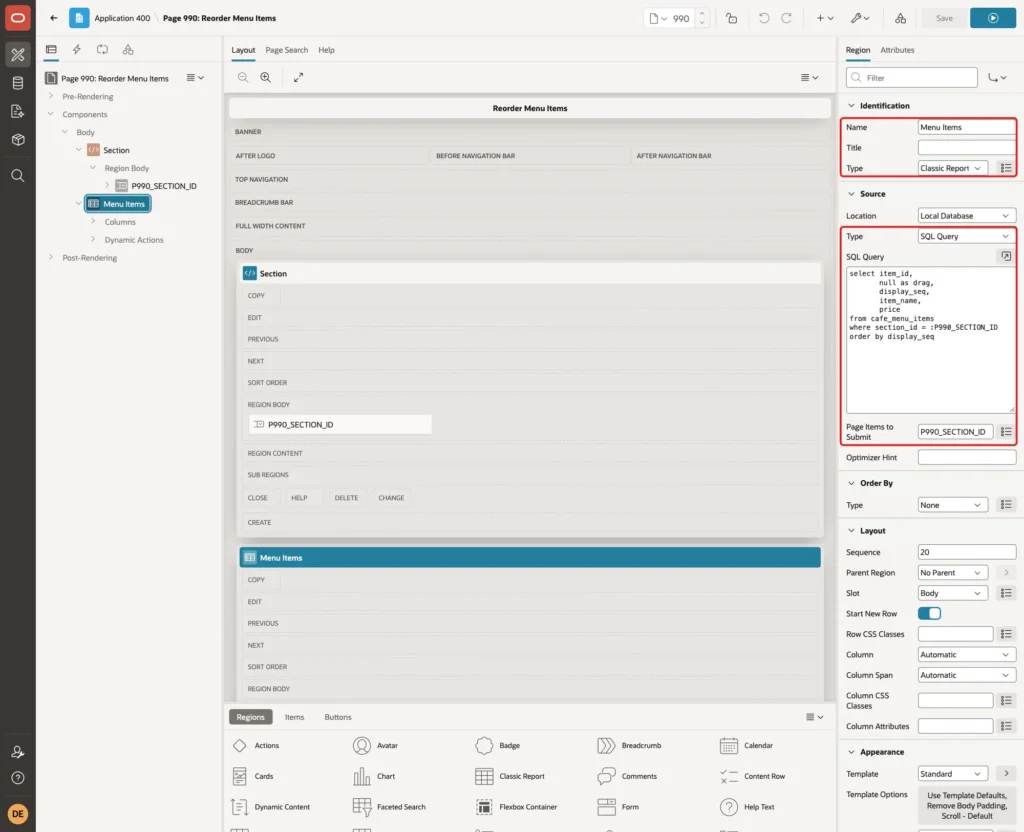Open layout menu at top right

click(x=809, y=77)
